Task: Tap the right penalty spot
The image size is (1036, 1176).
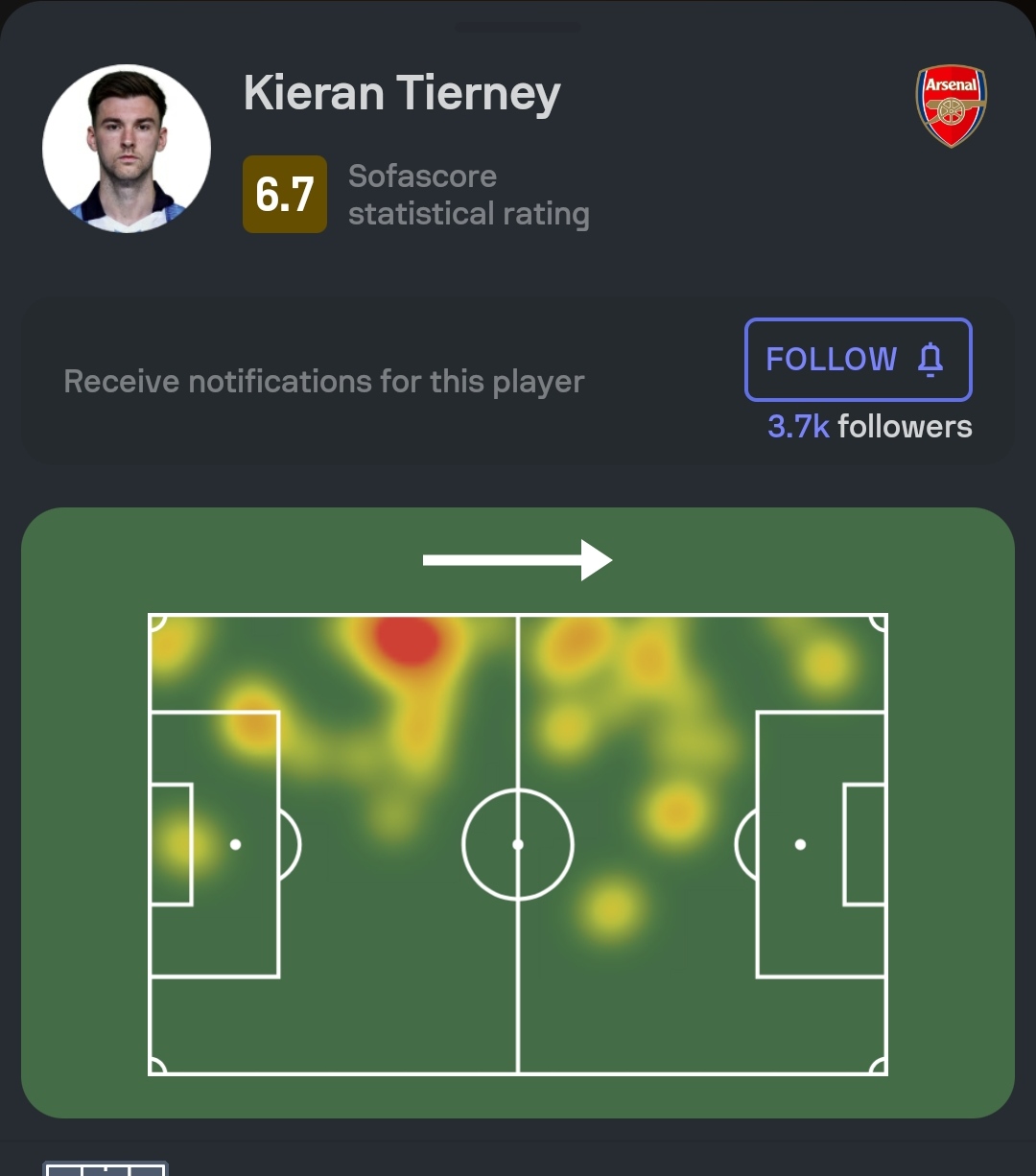Action: [x=800, y=844]
